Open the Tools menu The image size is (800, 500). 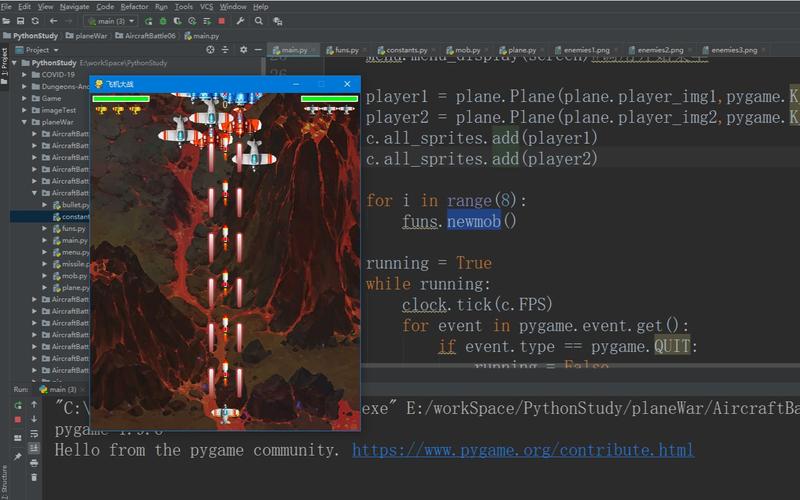[184, 7]
